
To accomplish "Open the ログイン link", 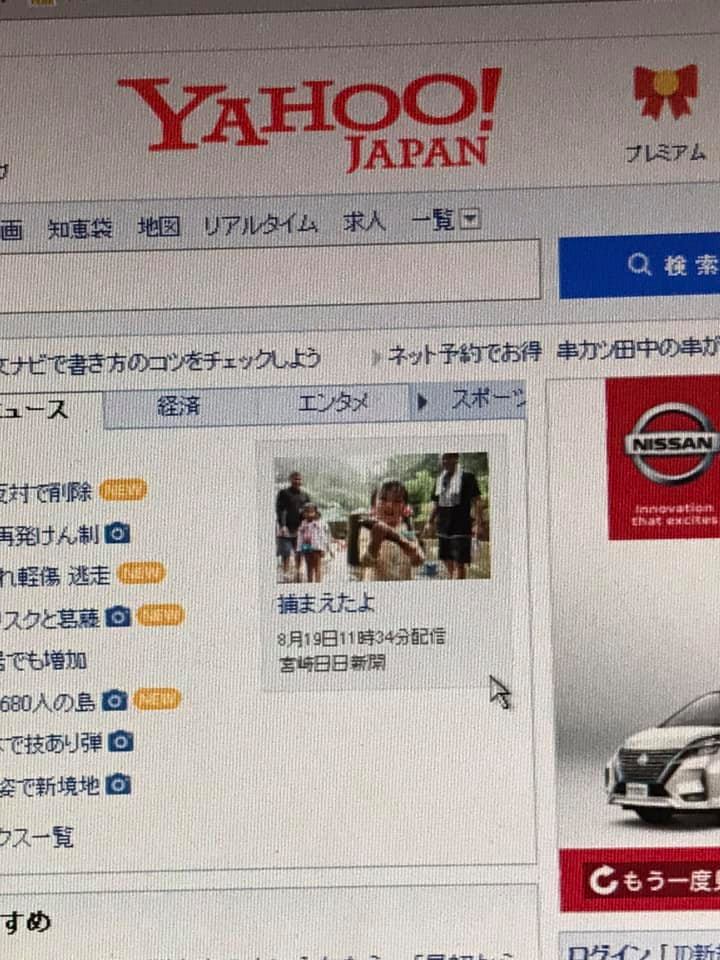I will point(610,953).
